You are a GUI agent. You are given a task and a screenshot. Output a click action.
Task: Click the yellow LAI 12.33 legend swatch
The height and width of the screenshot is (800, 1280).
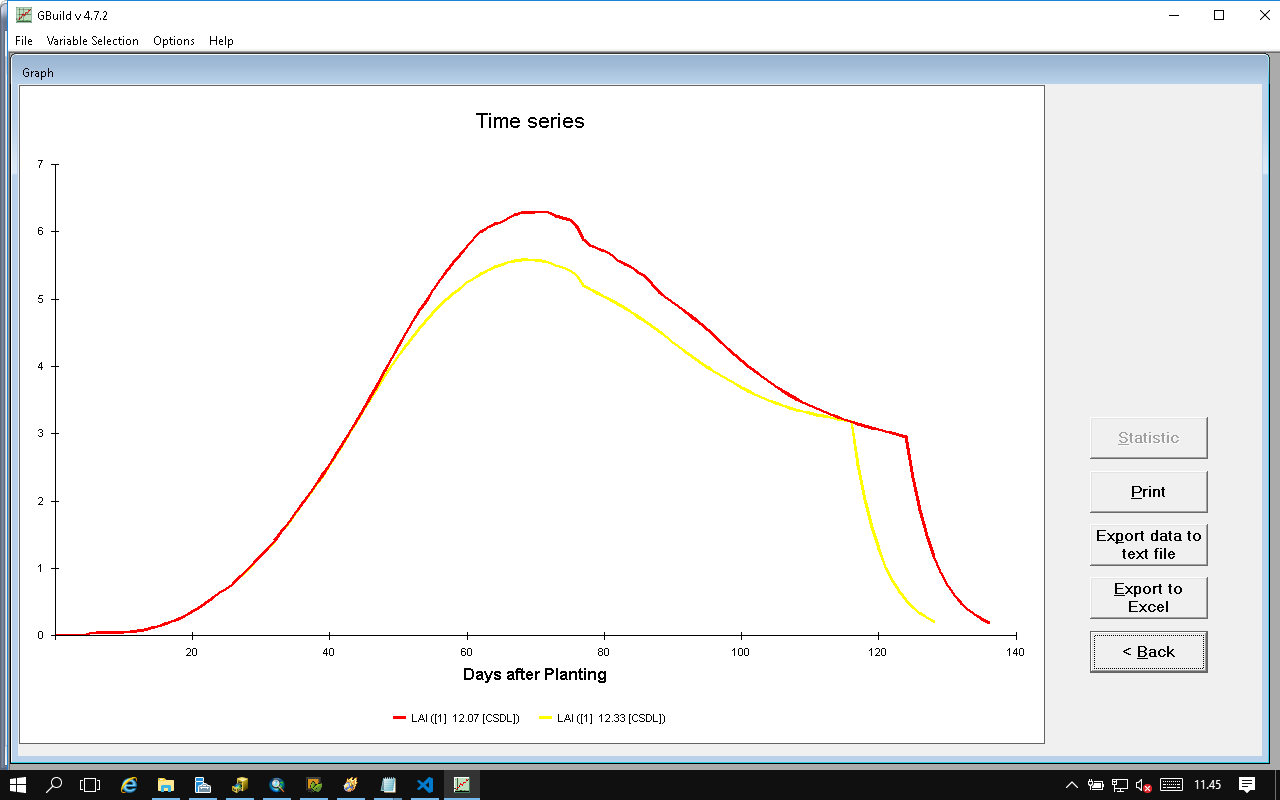tap(546, 718)
